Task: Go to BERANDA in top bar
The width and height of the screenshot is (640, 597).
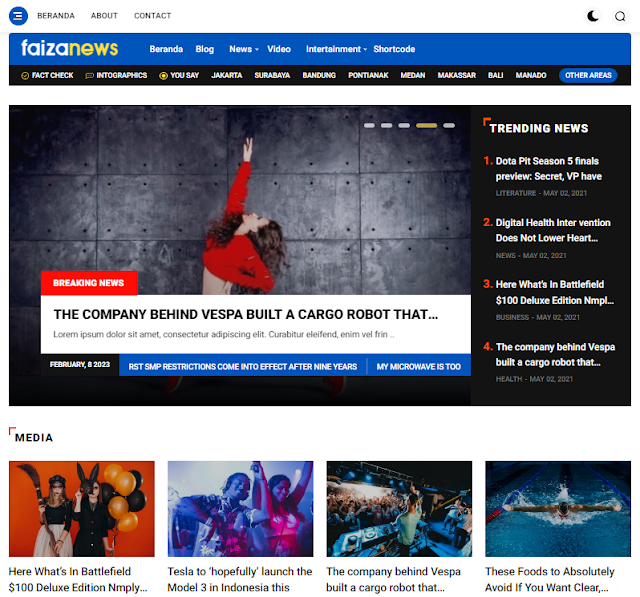Action: click(x=56, y=16)
